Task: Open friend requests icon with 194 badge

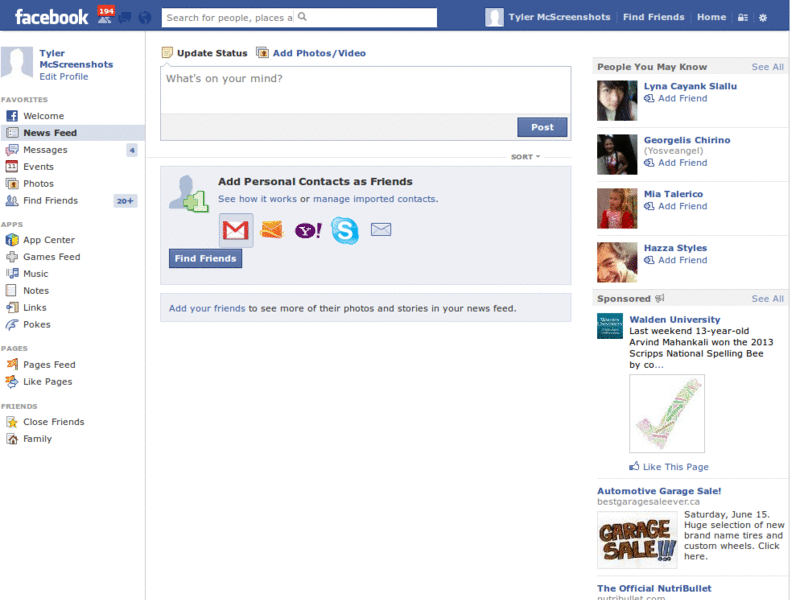Action: point(105,16)
